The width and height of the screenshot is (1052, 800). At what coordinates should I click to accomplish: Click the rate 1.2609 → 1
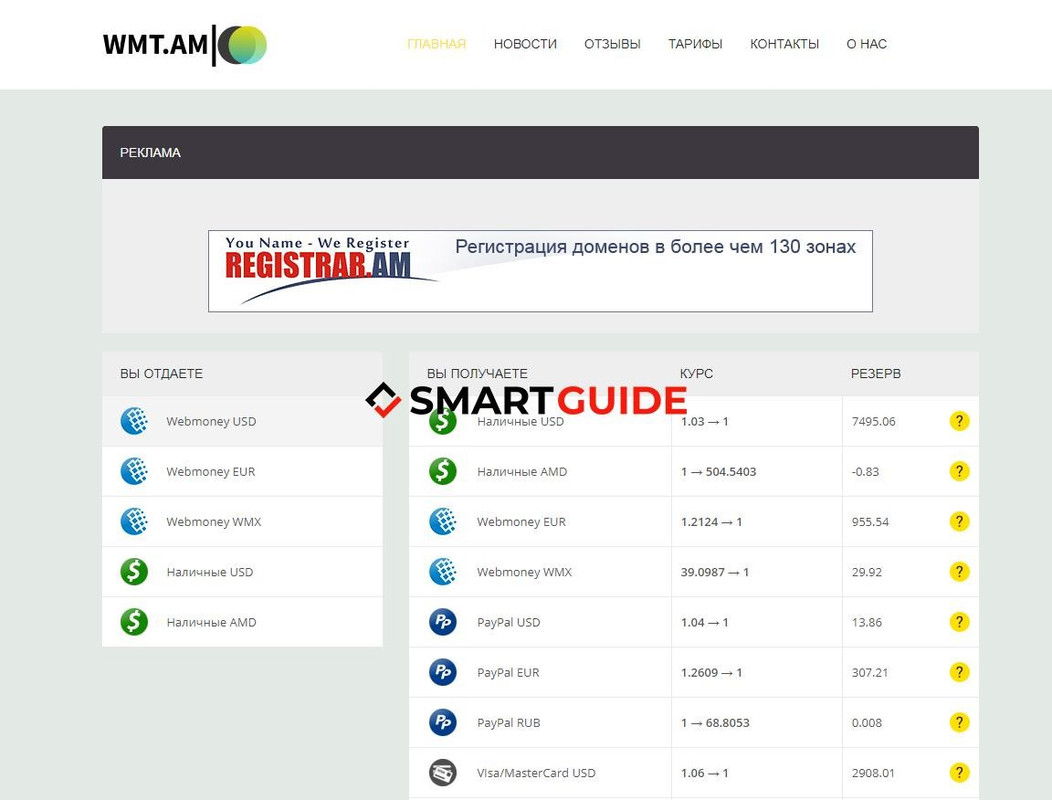[x=711, y=673]
